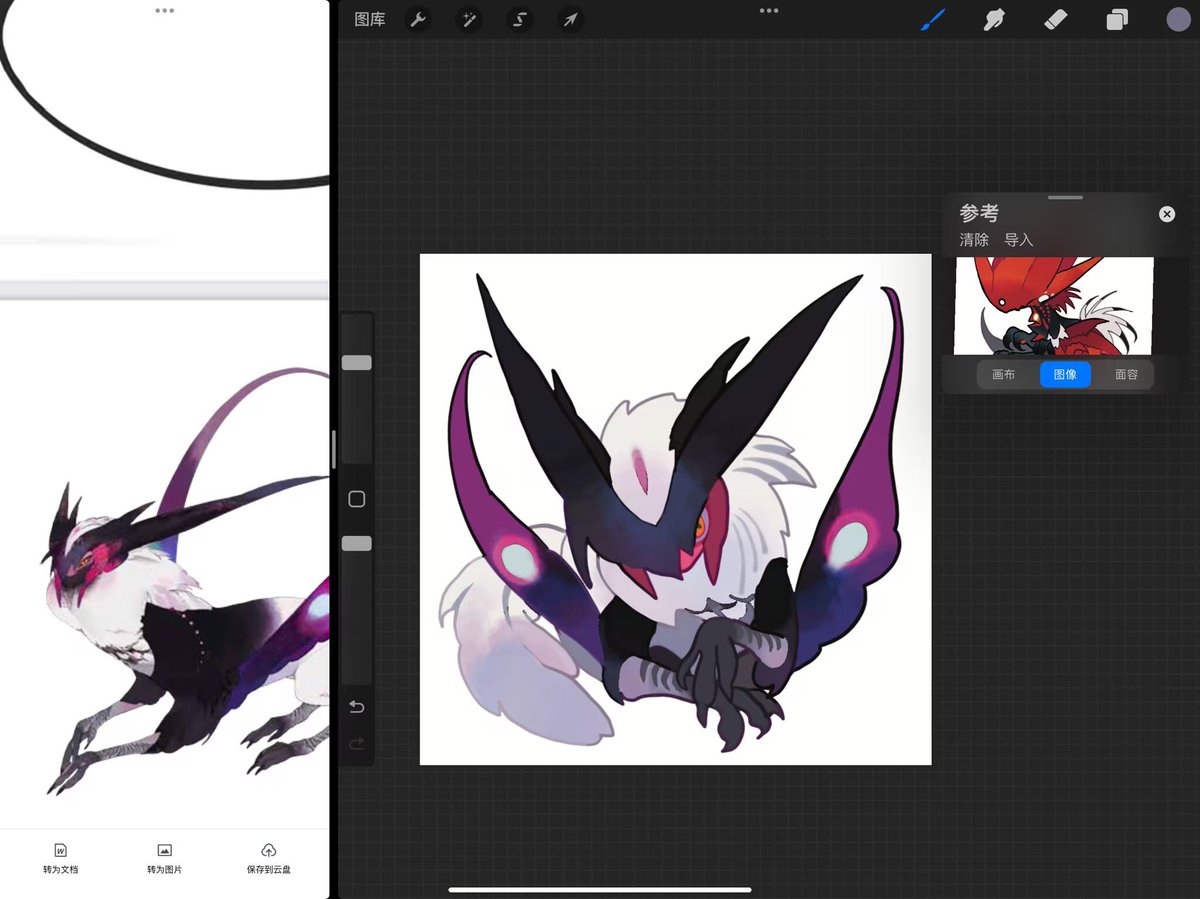Select the Eraser tool

1056,19
